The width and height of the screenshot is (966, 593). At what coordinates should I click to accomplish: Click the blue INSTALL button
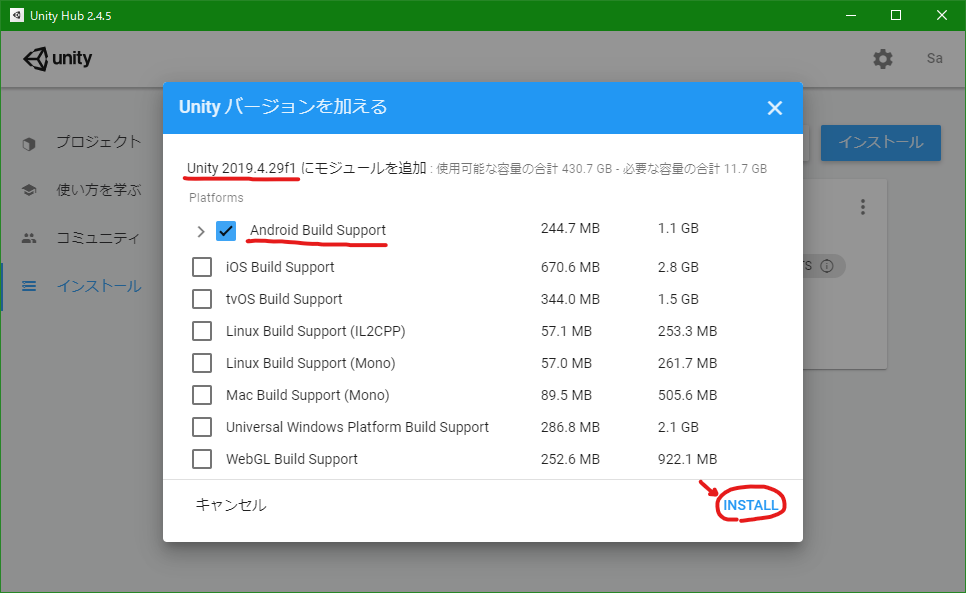coord(750,505)
